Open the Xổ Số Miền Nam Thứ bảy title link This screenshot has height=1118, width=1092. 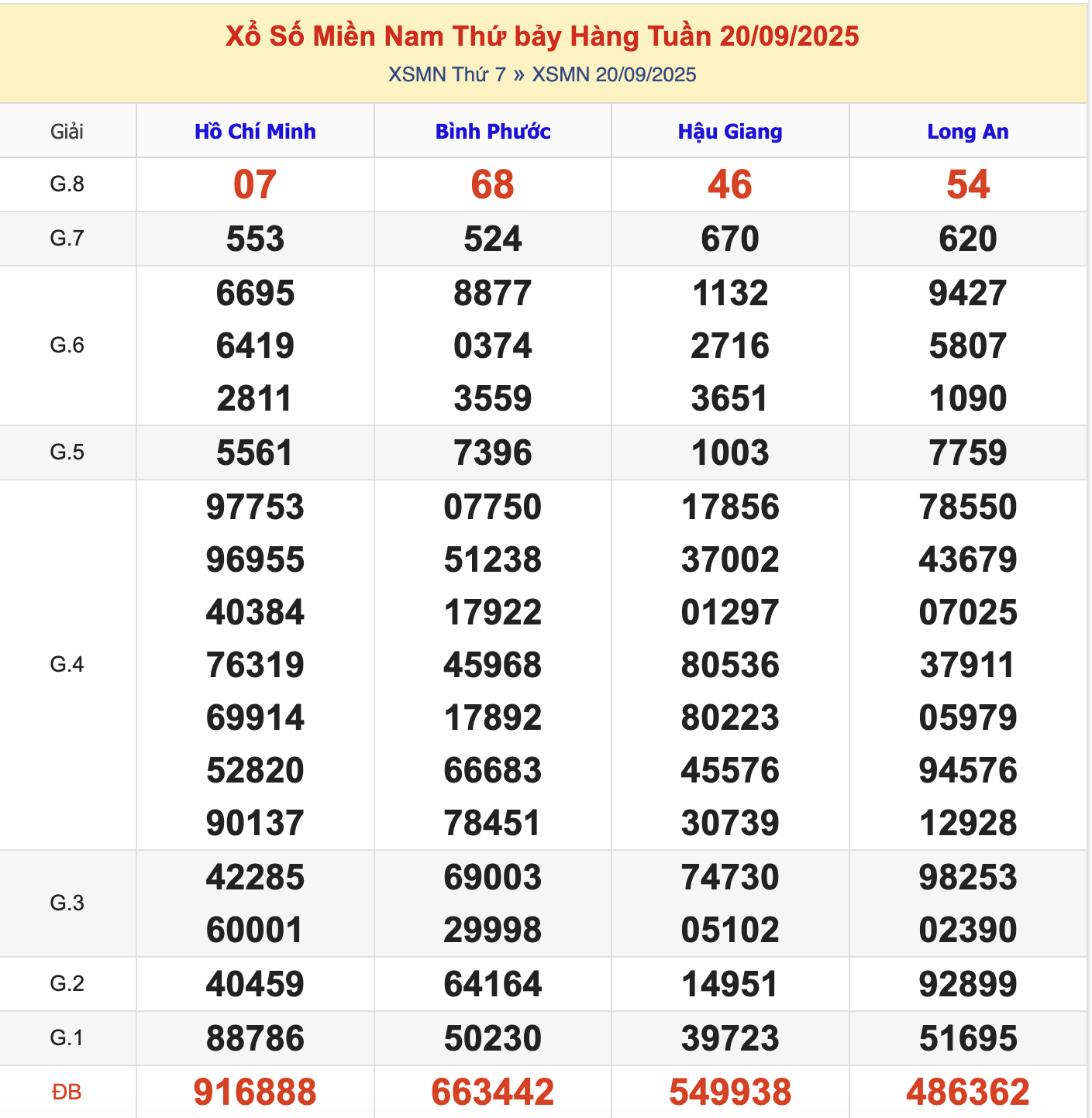pyautogui.click(x=543, y=36)
